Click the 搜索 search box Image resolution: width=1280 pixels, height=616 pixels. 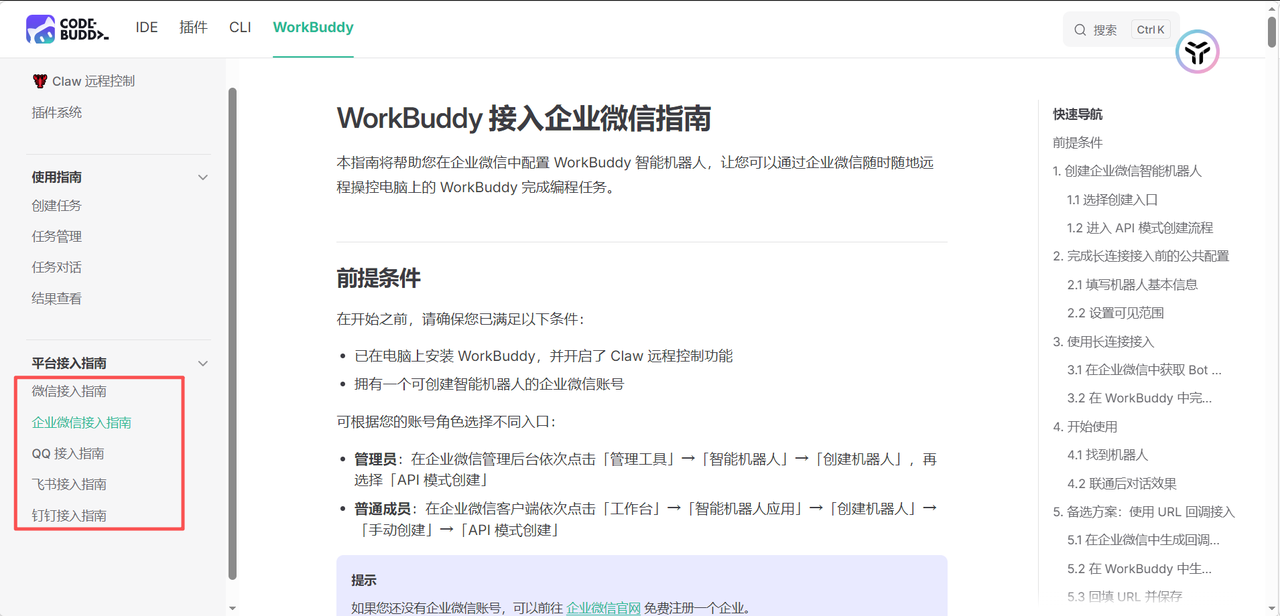pyautogui.click(x=1121, y=30)
